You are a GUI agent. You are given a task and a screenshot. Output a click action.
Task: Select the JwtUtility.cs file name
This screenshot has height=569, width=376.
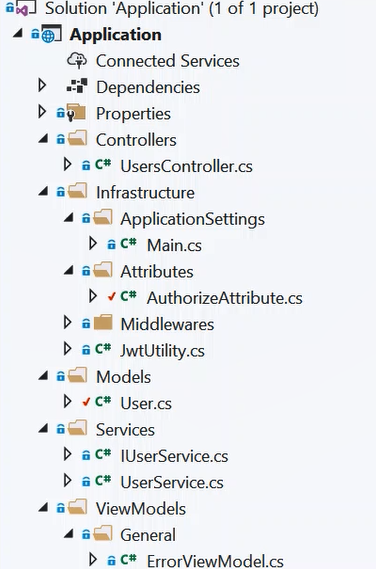click(x=163, y=351)
